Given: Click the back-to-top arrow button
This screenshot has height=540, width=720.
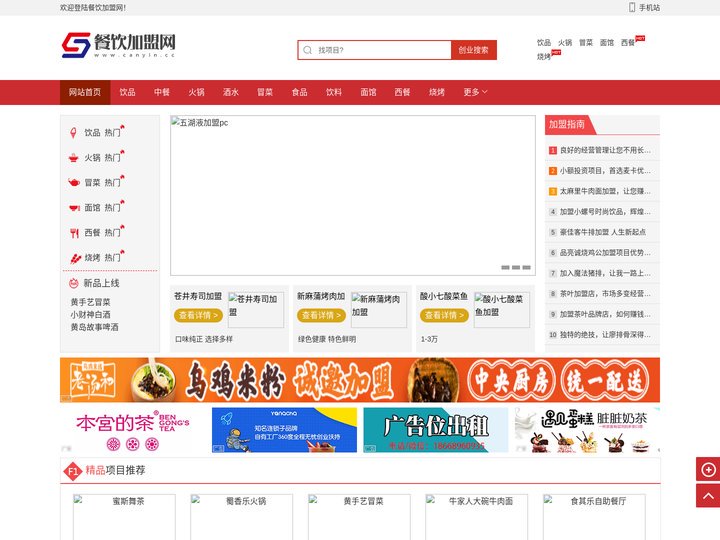Looking at the screenshot, I should point(708,495).
